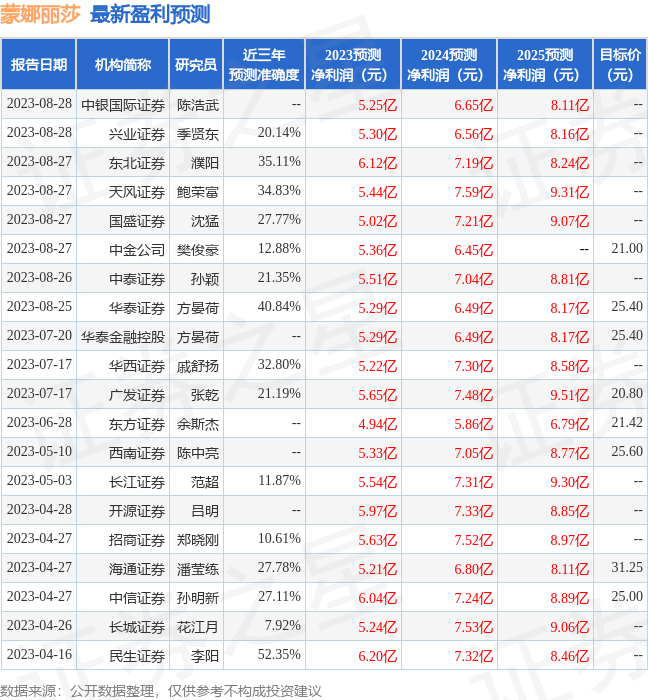Select the 2023-06-28 report date cell
Viewport: 648px width, 700px height.
(x=39, y=424)
